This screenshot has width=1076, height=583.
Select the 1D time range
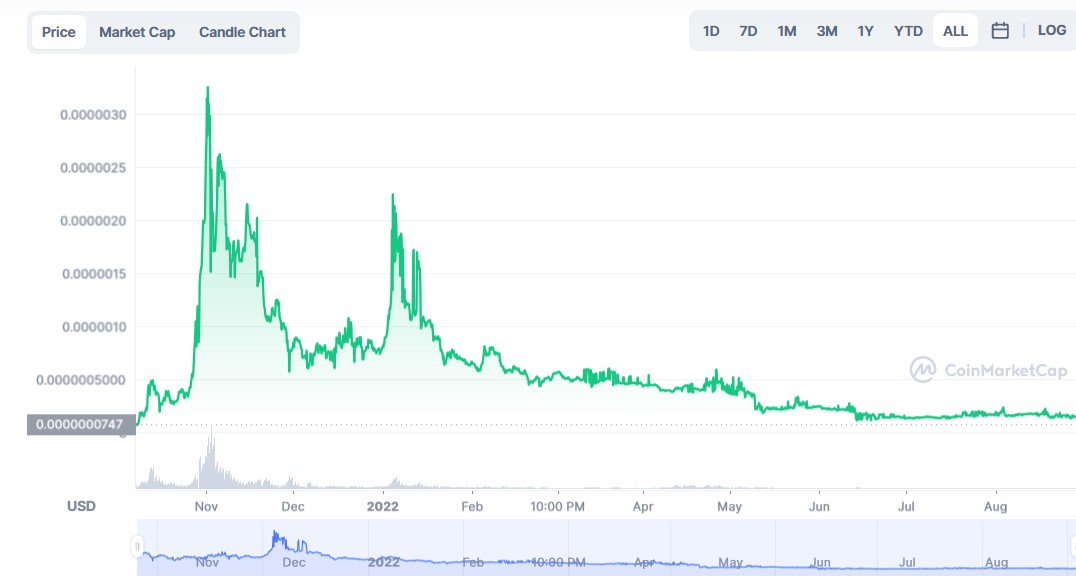[710, 30]
